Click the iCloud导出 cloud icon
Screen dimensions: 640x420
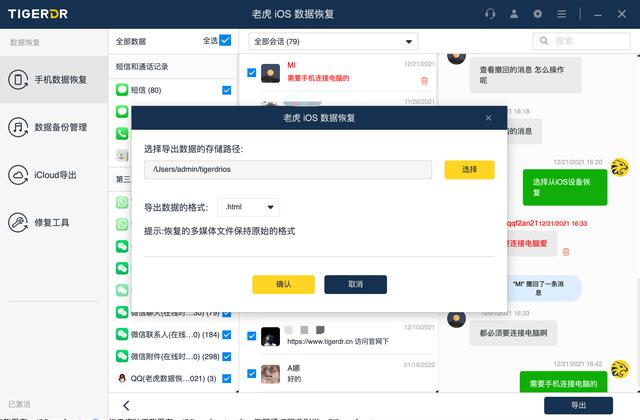coord(18,175)
